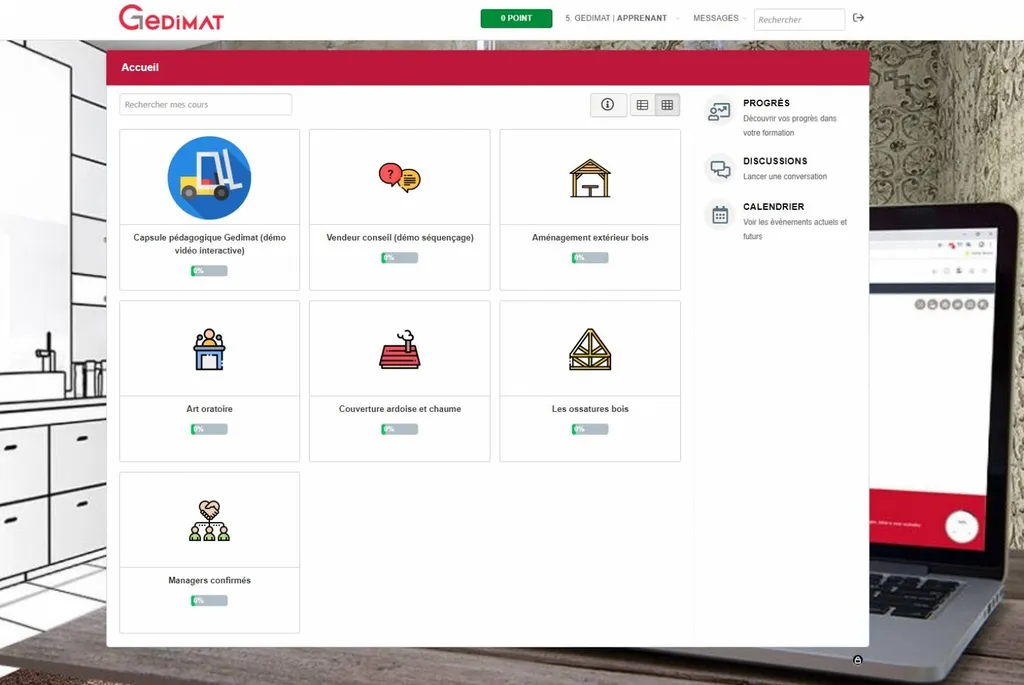
Task: Open the Accueil header tab
Action: (x=140, y=67)
